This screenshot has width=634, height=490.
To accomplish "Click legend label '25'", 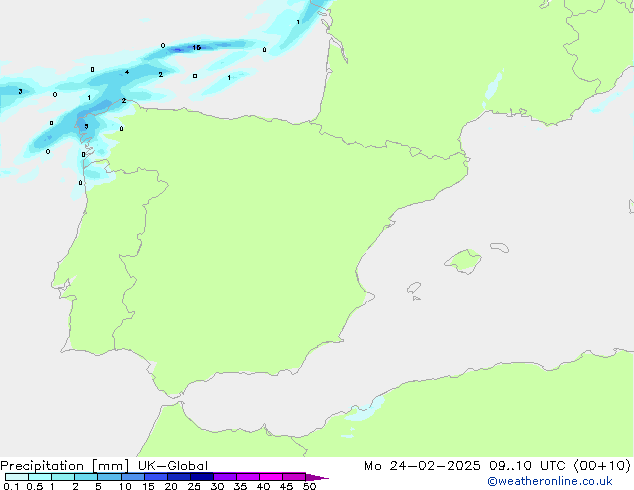I will coord(194,486).
